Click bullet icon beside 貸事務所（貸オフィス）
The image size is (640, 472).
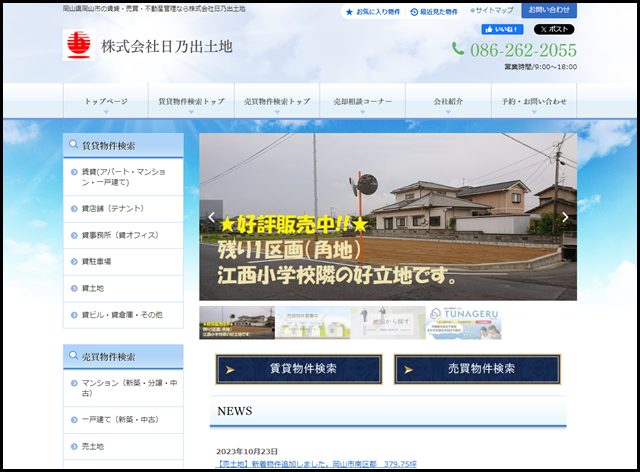pos(74,235)
